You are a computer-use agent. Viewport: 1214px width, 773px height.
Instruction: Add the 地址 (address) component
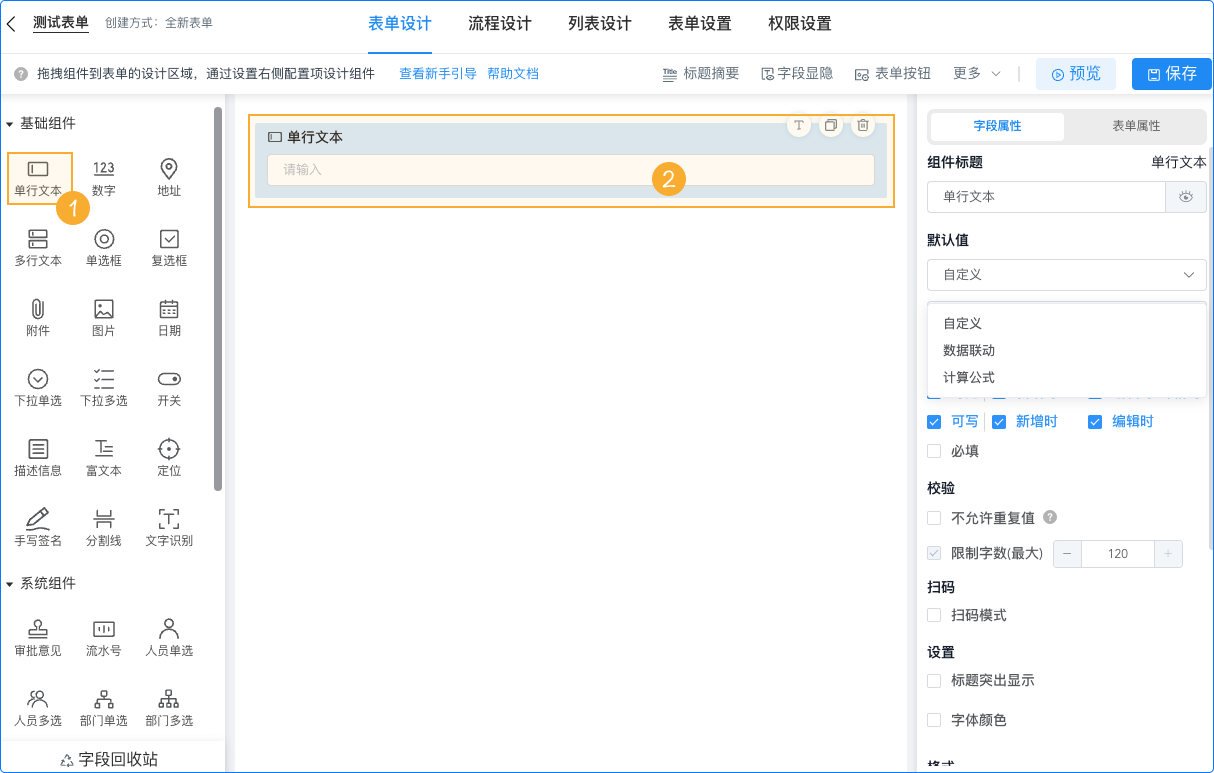click(168, 177)
